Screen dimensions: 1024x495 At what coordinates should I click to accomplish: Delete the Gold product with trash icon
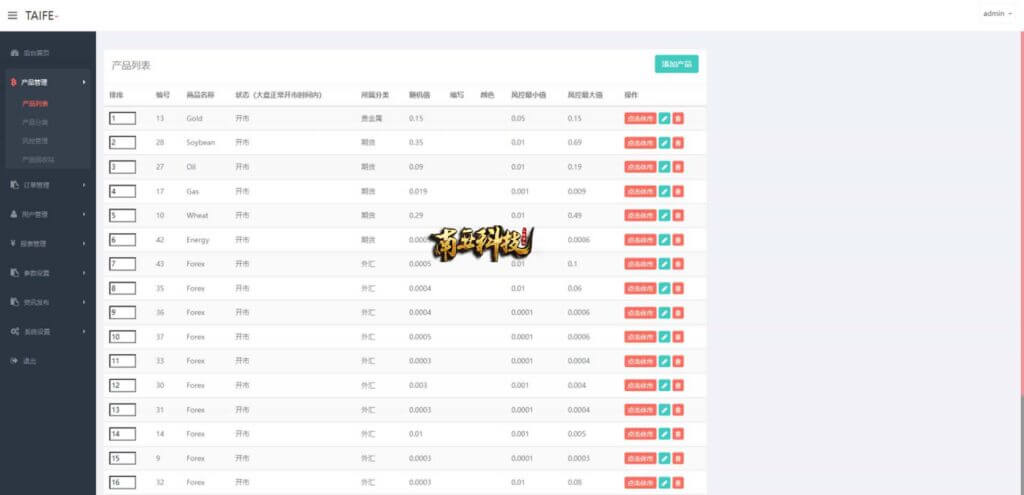678,118
